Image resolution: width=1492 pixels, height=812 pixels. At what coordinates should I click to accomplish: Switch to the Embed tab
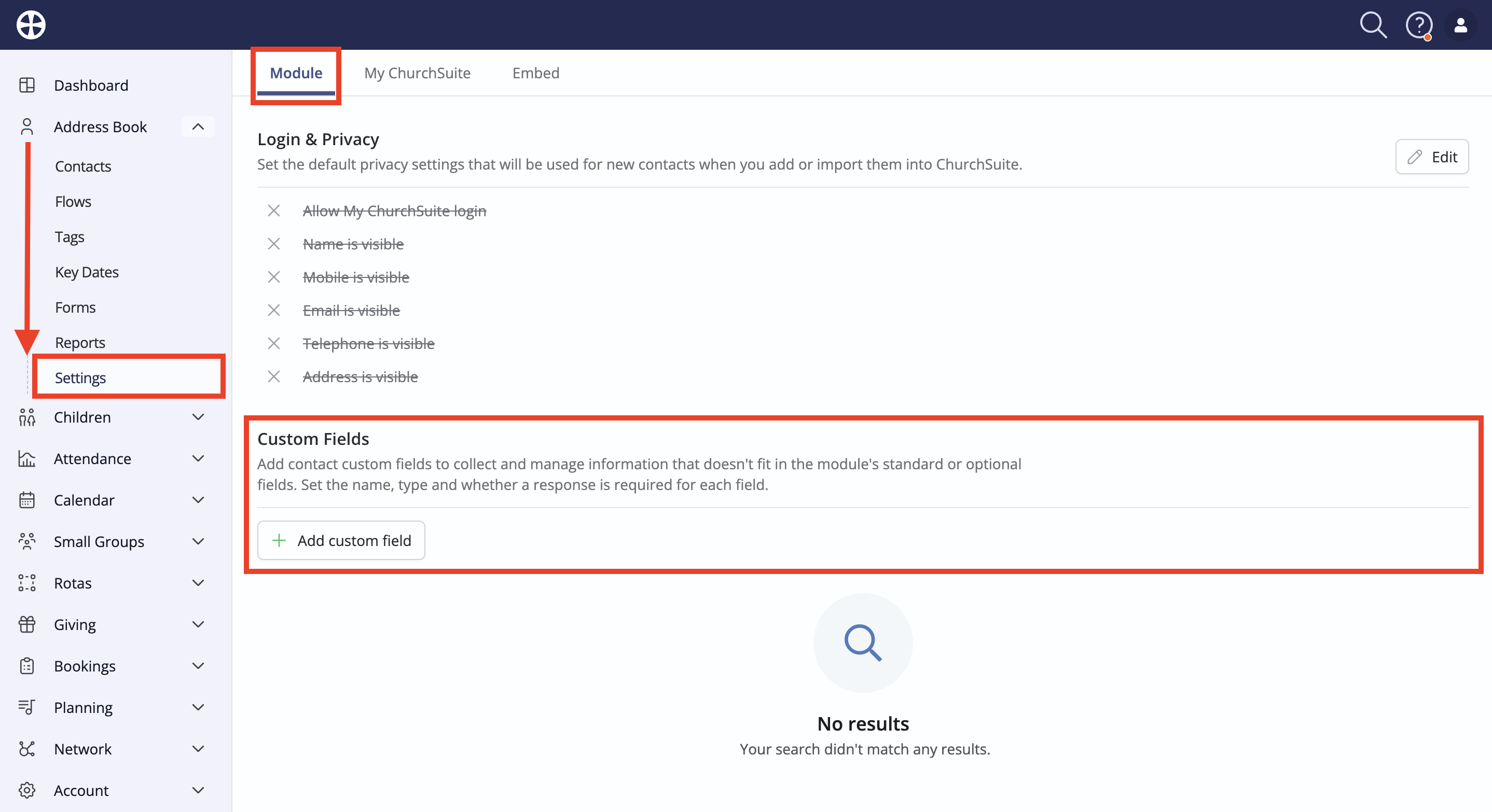[x=536, y=73]
